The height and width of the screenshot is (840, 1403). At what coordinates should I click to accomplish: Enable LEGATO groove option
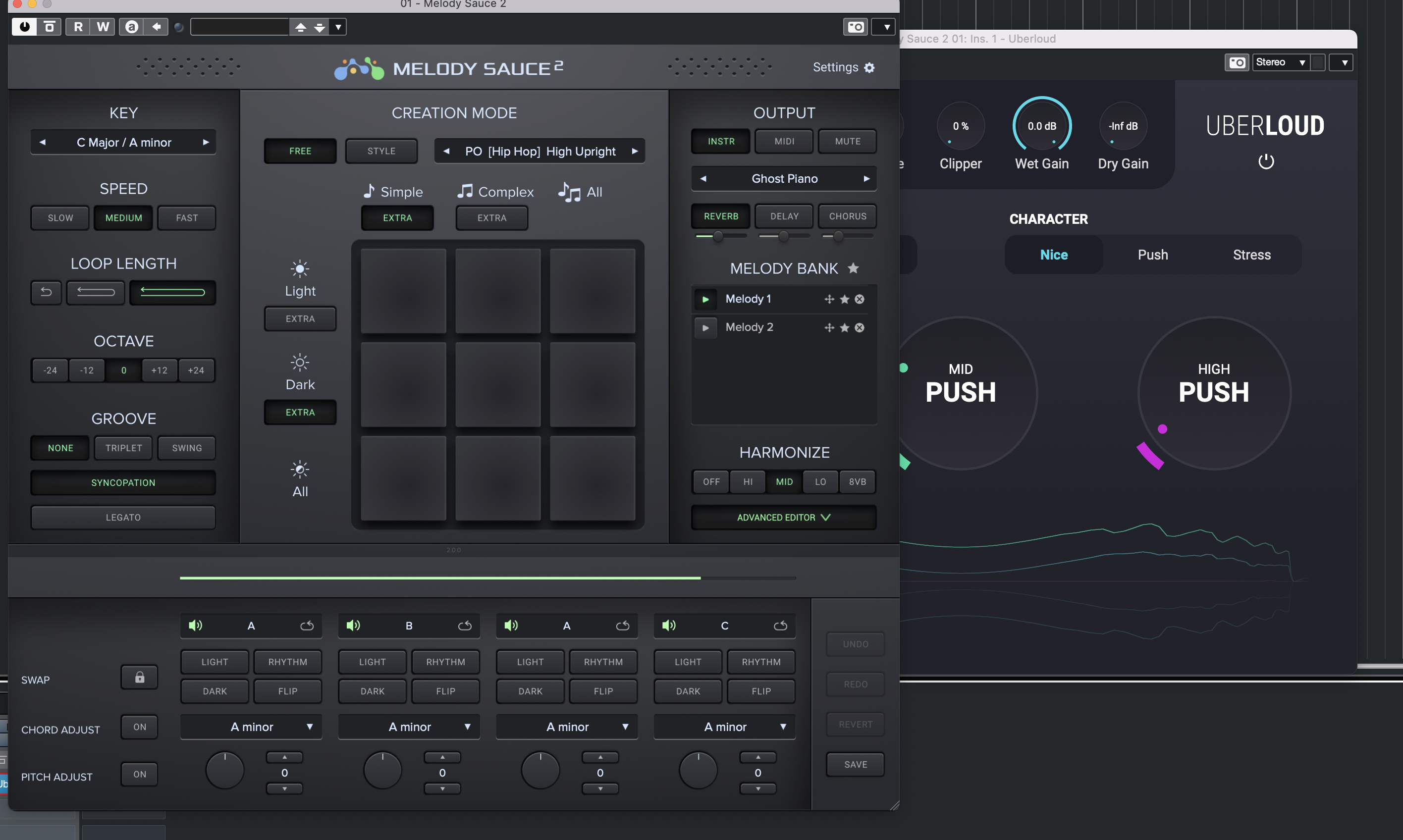tap(123, 518)
